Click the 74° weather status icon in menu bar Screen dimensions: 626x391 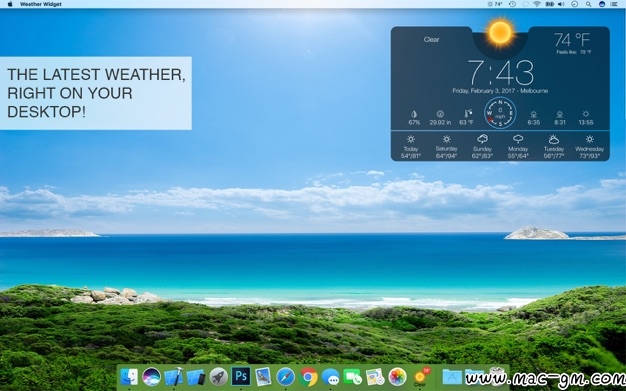coord(495,4)
